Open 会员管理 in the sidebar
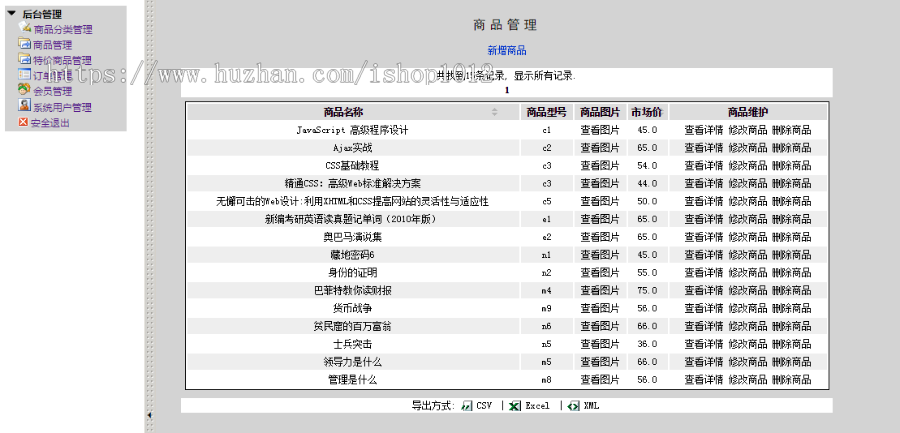This screenshot has height=433, width=900. [52, 91]
